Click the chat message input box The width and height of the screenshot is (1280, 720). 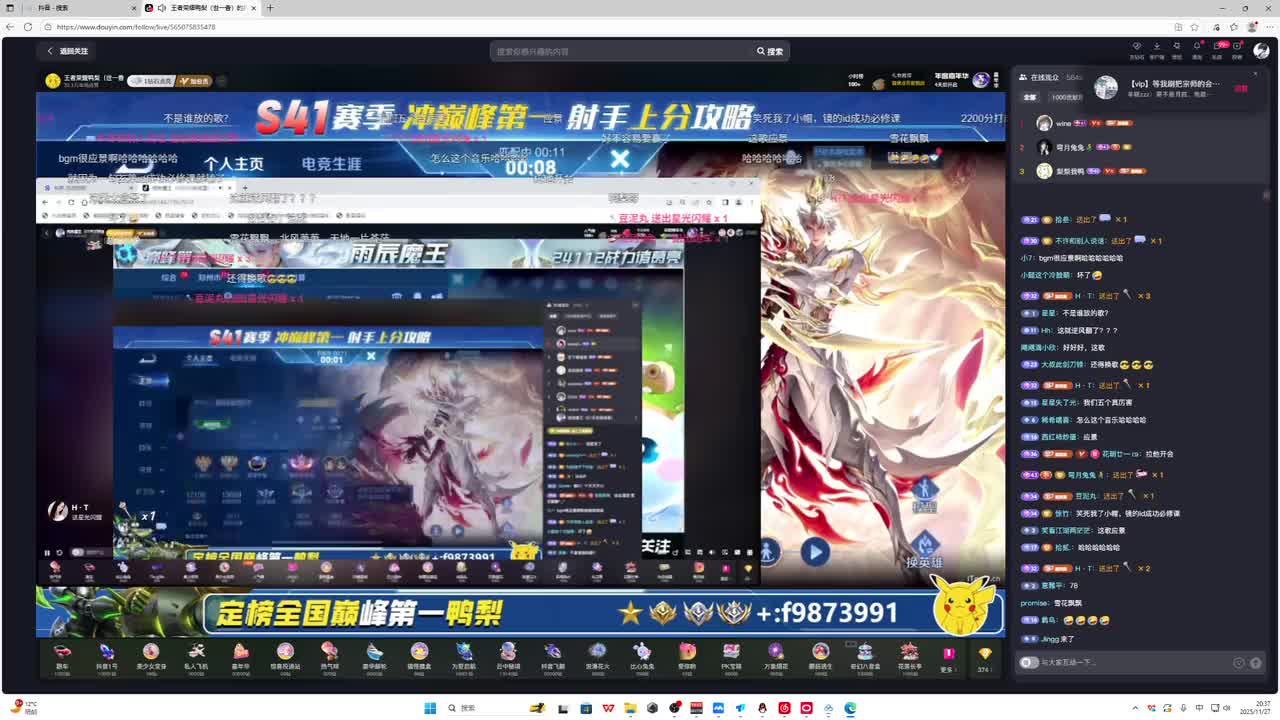tap(1130, 662)
